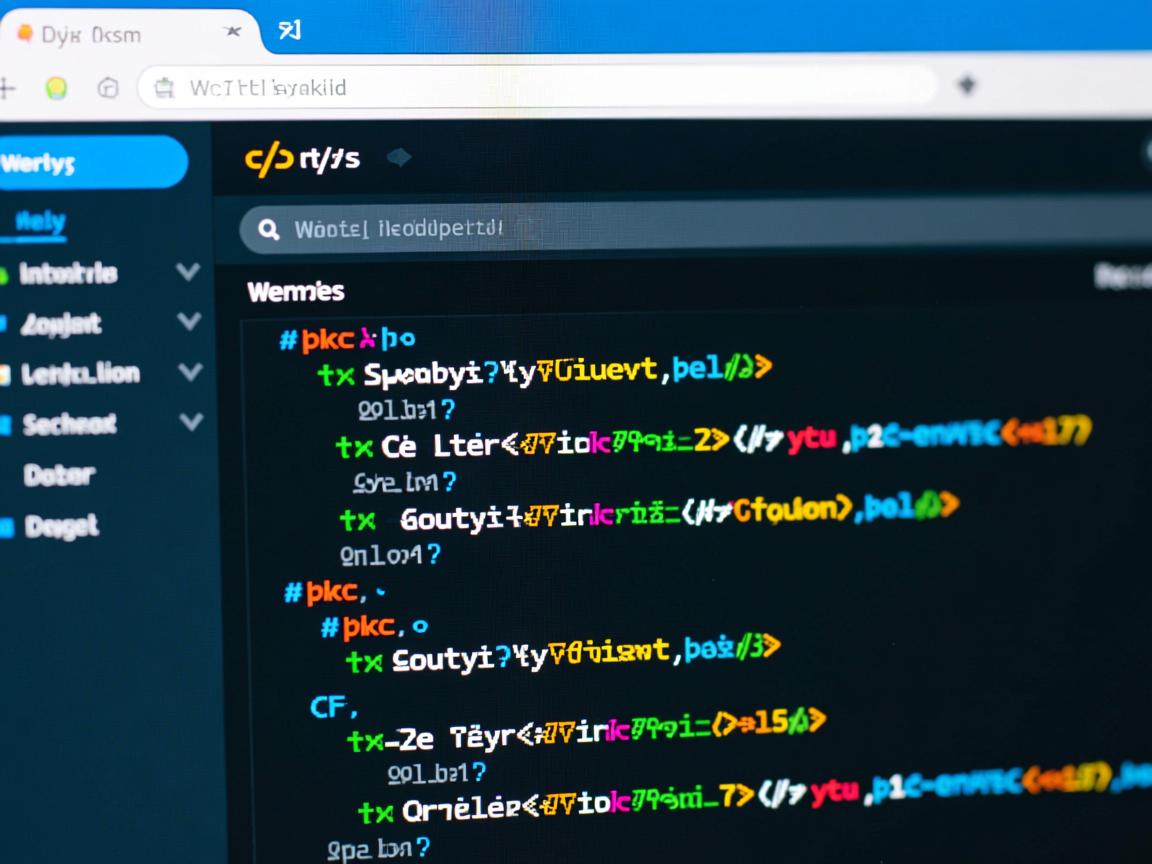
Task: Click the site info icon inside address bar
Action: click(164, 88)
